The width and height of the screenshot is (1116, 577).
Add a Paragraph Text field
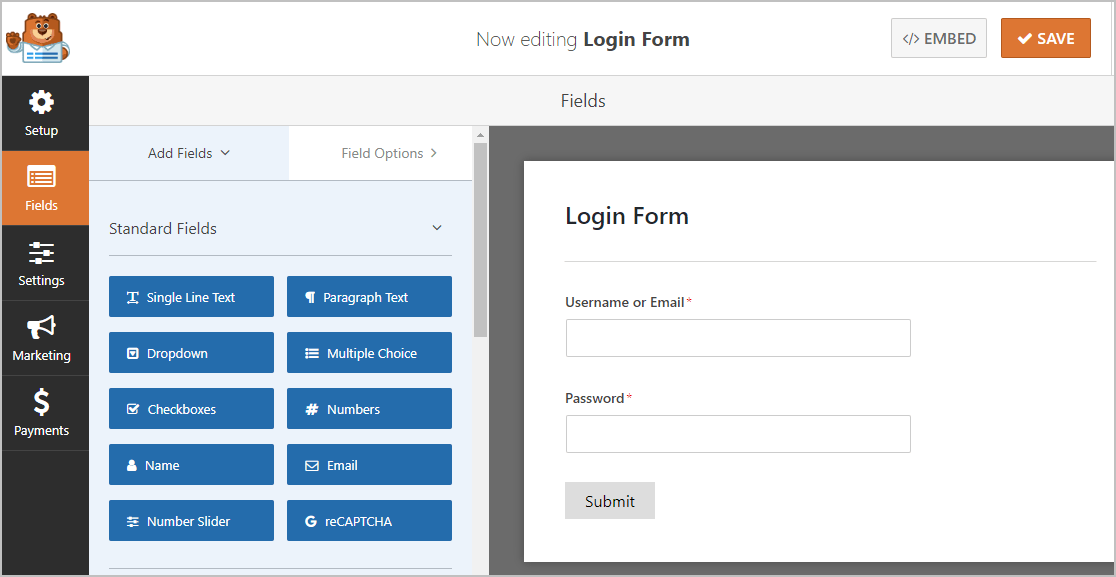tap(369, 297)
